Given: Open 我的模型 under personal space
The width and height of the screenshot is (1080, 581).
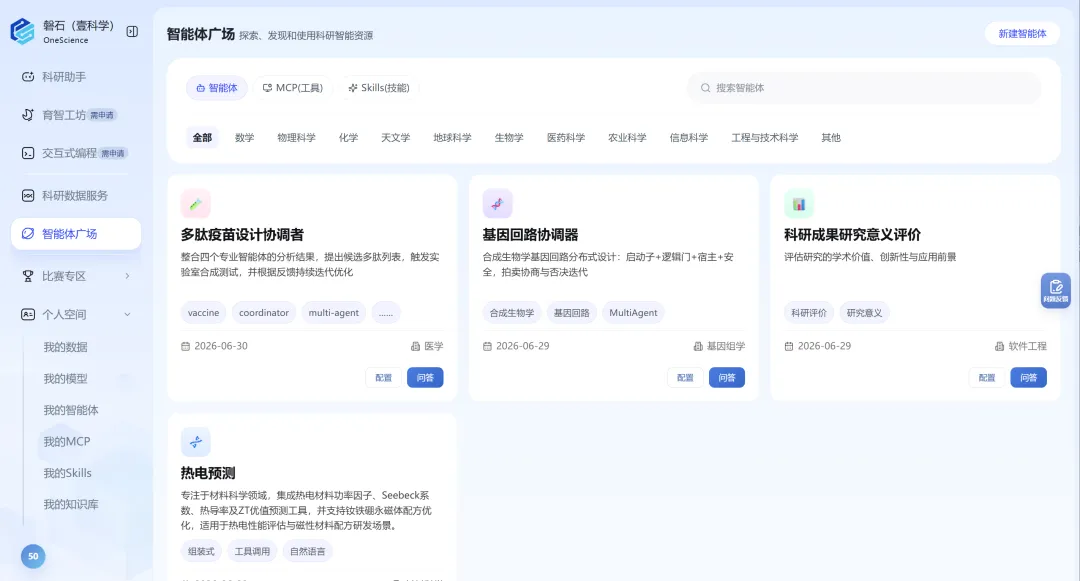Looking at the screenshot, I should 65,379.
